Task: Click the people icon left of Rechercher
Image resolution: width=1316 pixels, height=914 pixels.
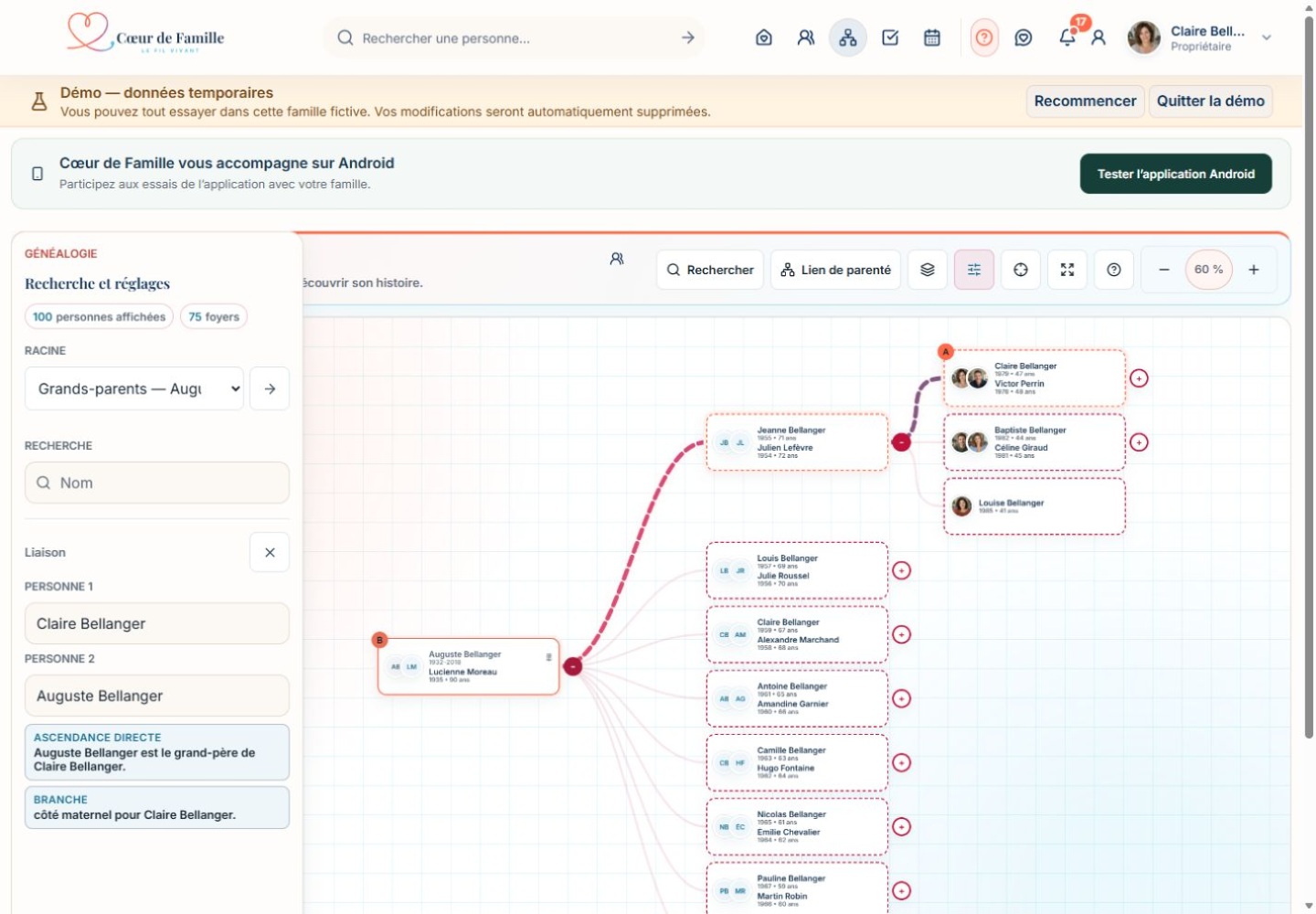Action: tap(617, 260)
